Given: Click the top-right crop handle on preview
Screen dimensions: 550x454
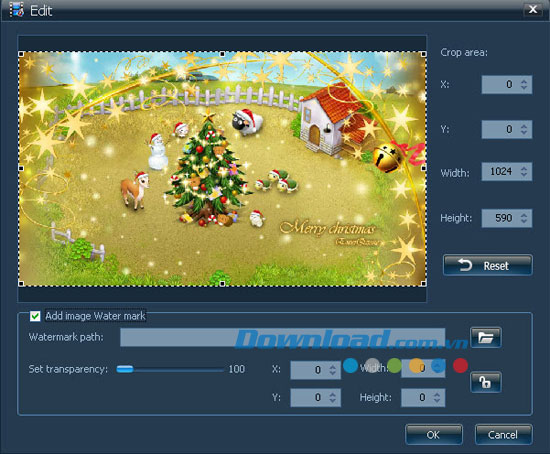Looking at the screenshot, I should [424, 54].
